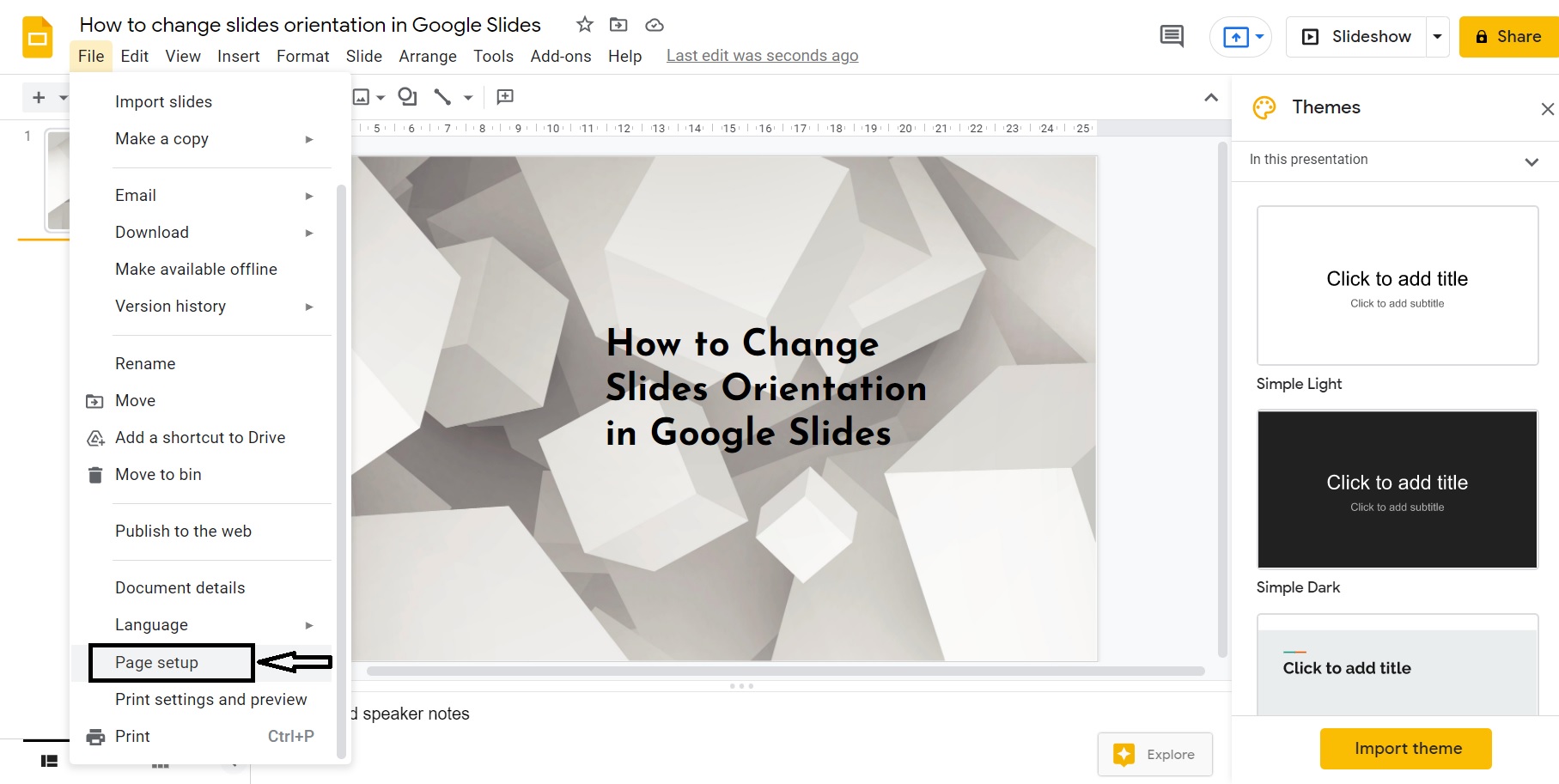Screen dimensions: 1559x784
Task: Star this presentation
Action: click(585, 25)
